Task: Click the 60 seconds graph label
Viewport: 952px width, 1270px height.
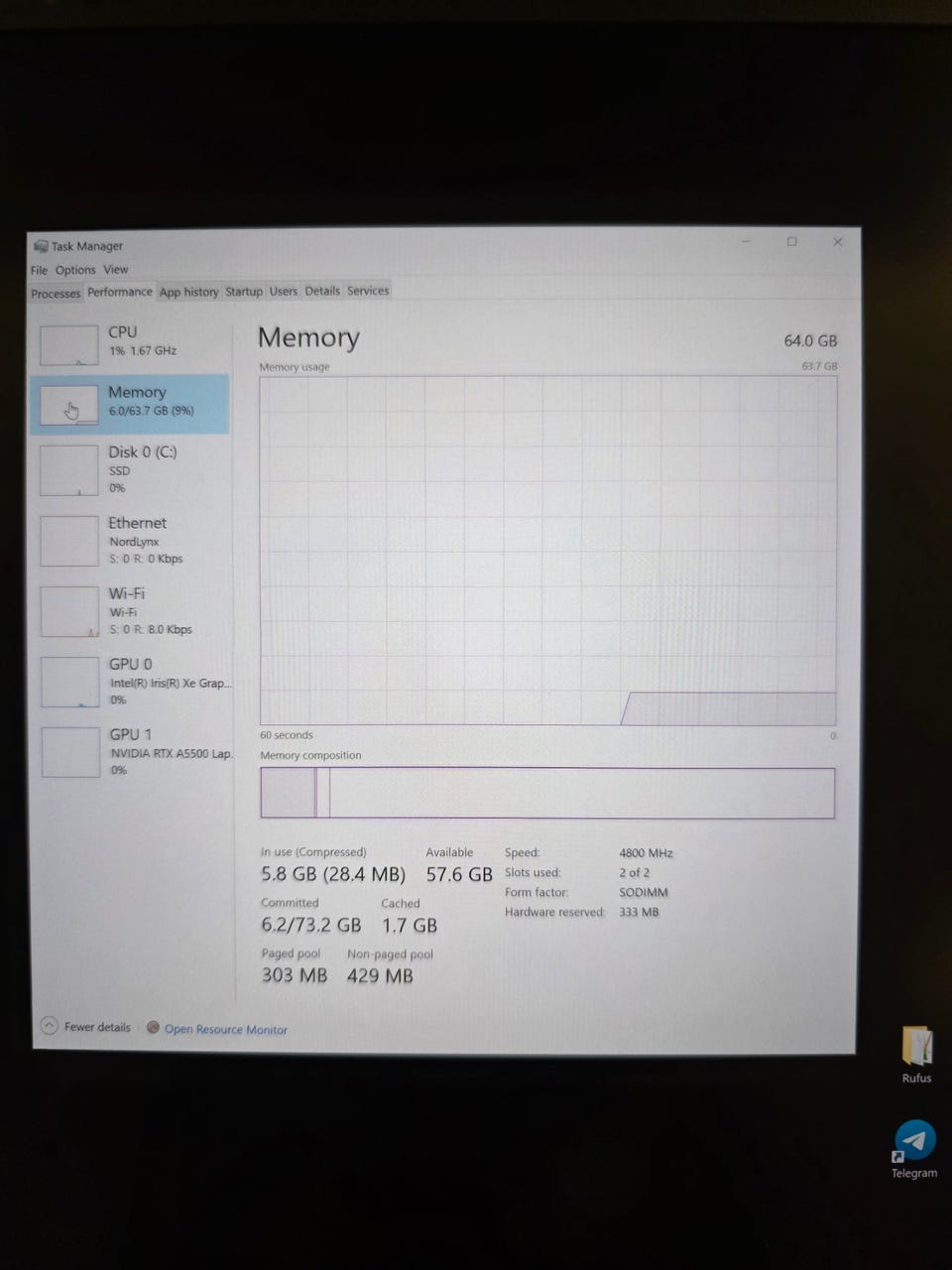Action: point(287,735)
